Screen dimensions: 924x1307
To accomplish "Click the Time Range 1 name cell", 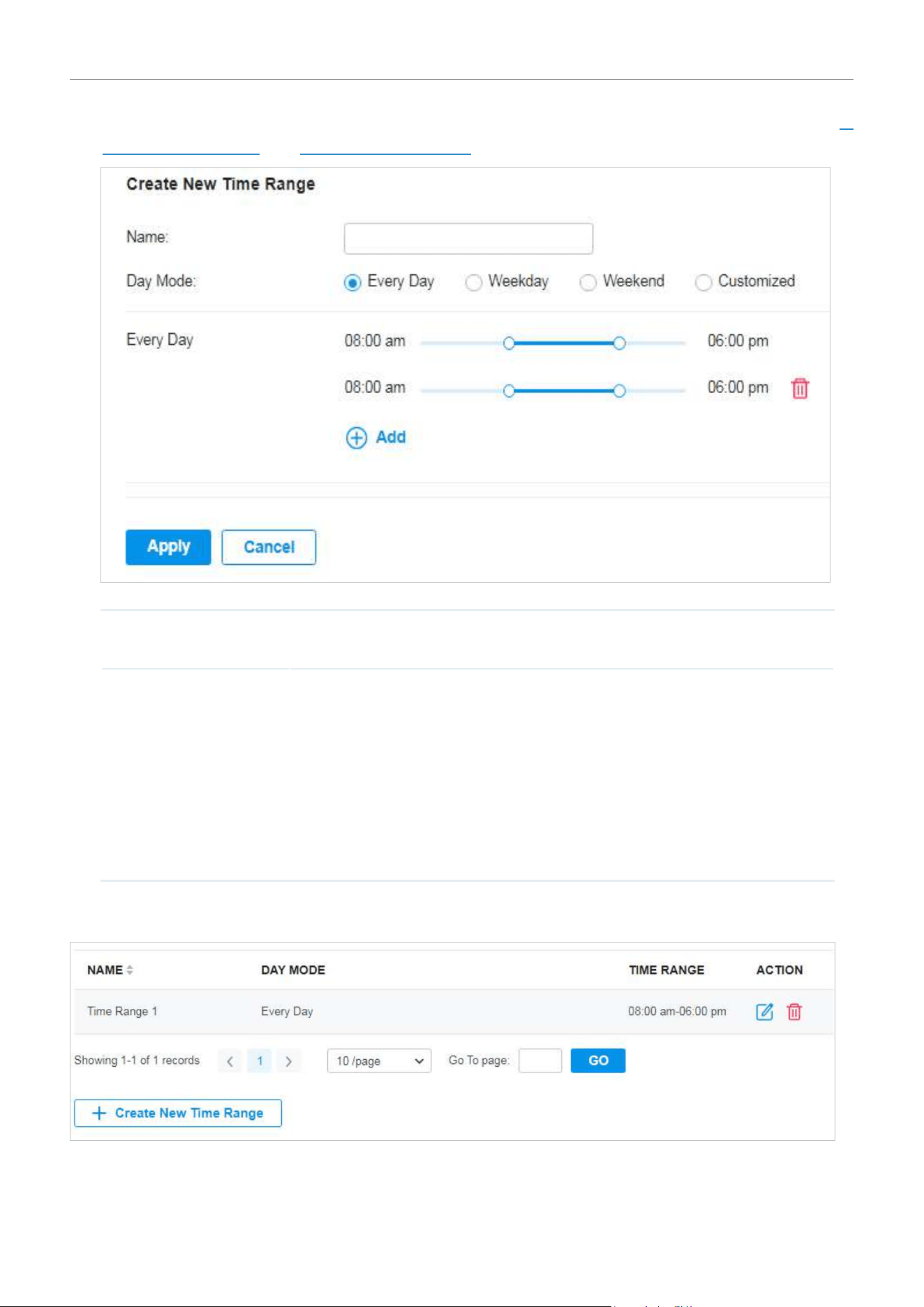I will point(122,1011).
